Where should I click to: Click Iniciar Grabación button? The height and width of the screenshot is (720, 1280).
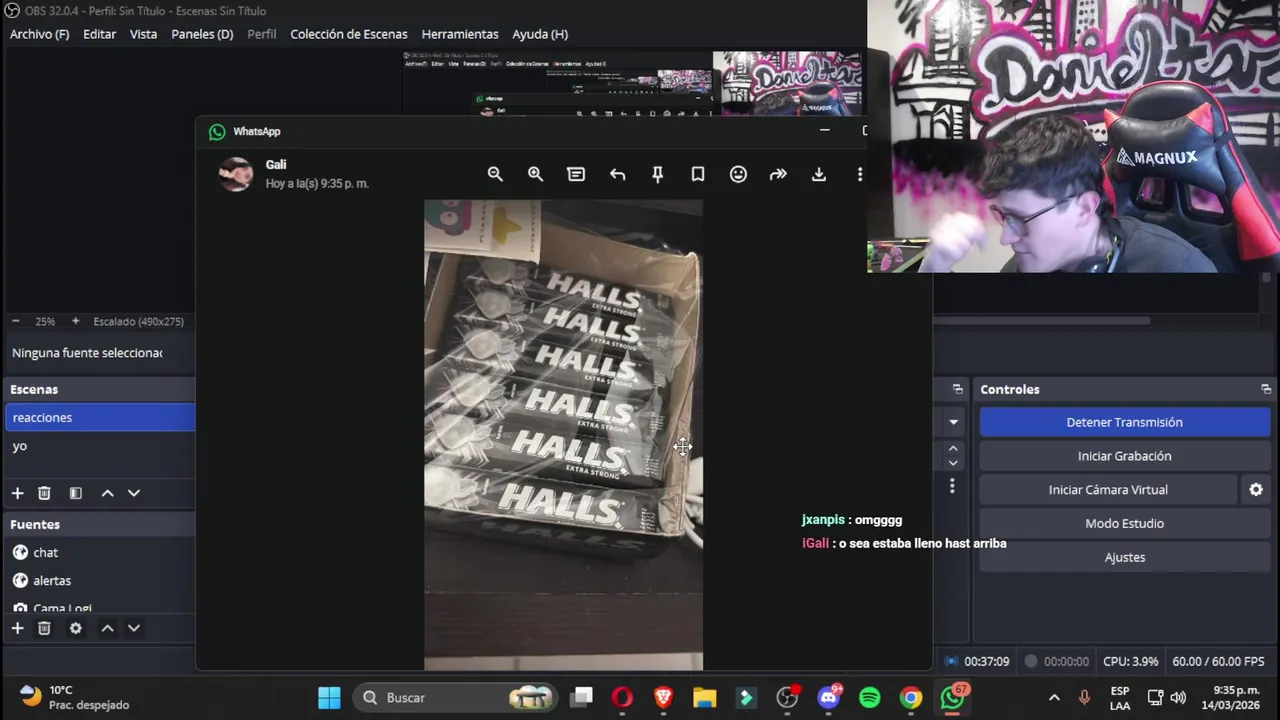pos(1124,456)
